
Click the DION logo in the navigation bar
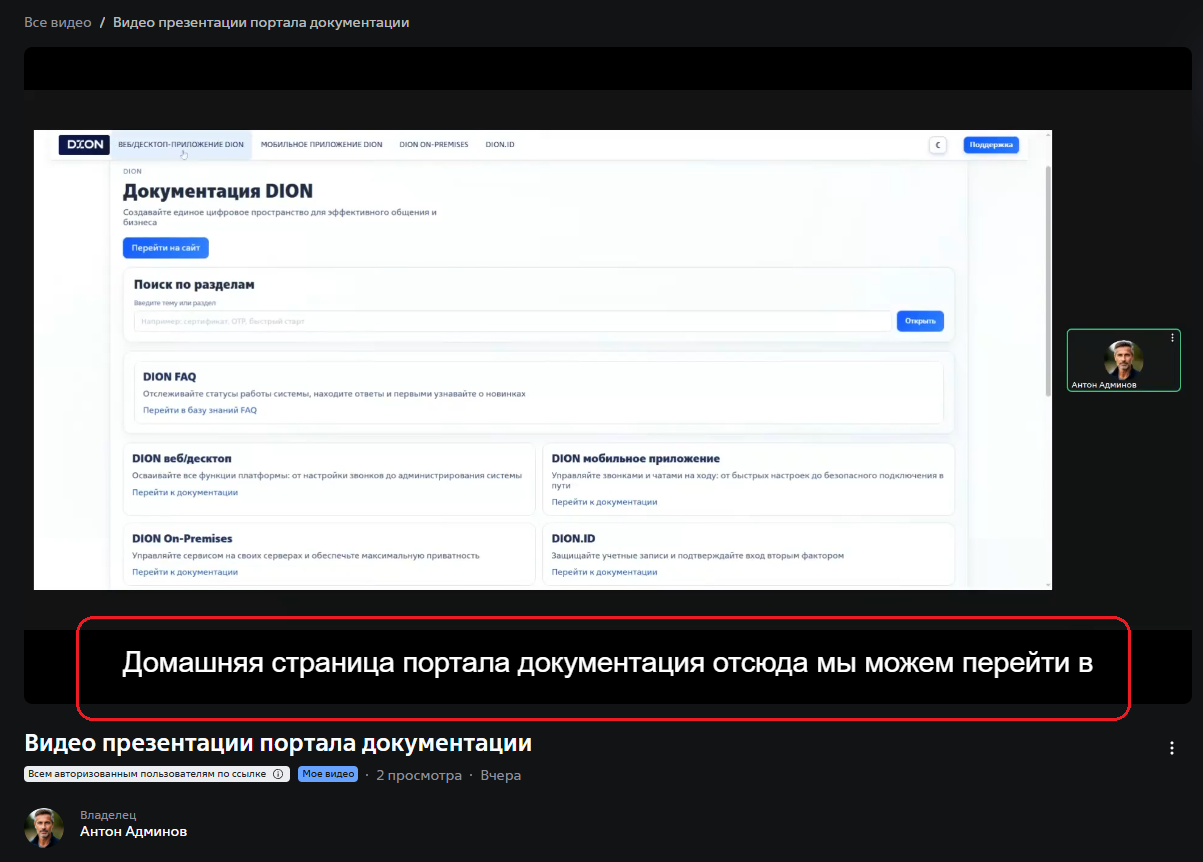84,144
